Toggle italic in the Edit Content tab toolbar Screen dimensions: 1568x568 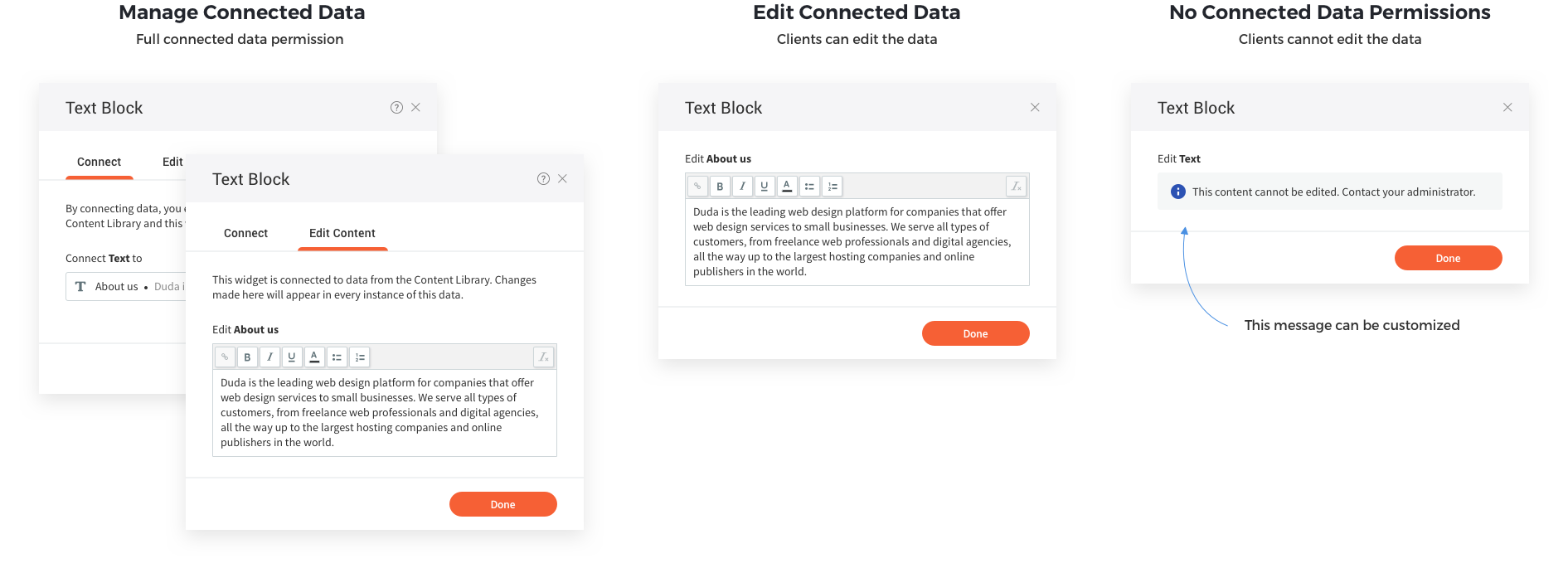pyautogui.click(x=269, y=357)
